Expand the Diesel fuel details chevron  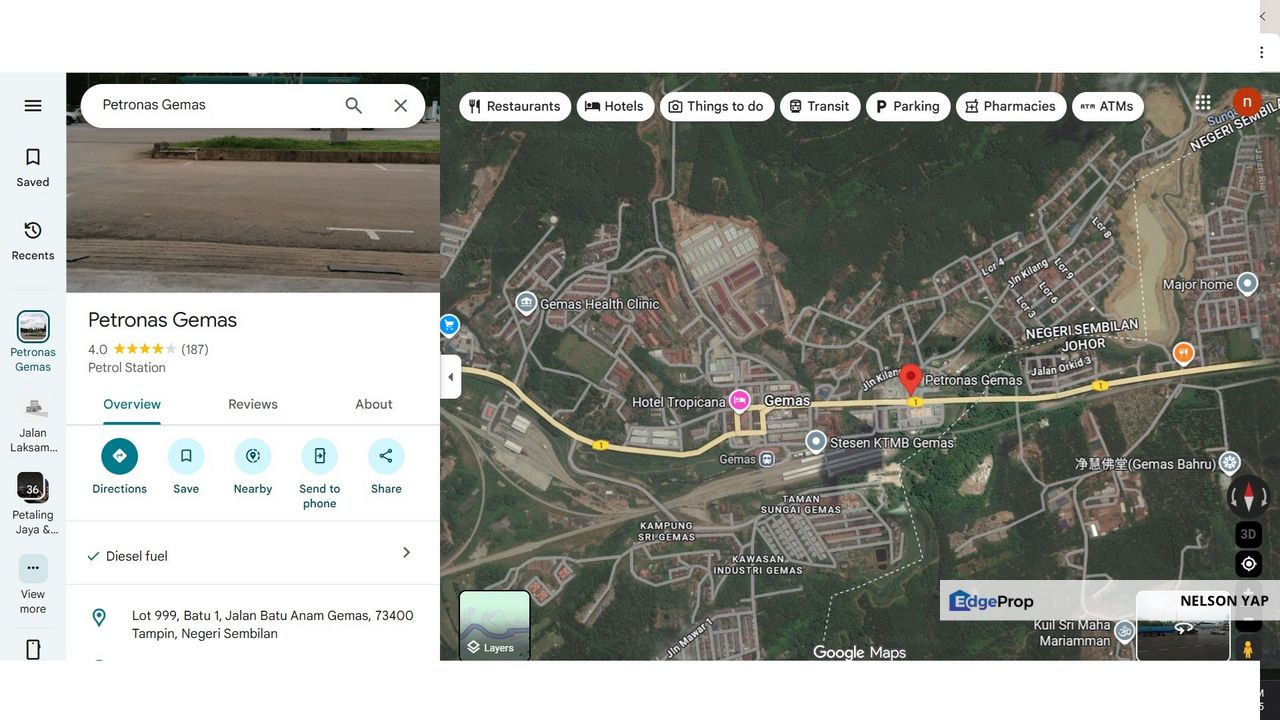[406, 552]
